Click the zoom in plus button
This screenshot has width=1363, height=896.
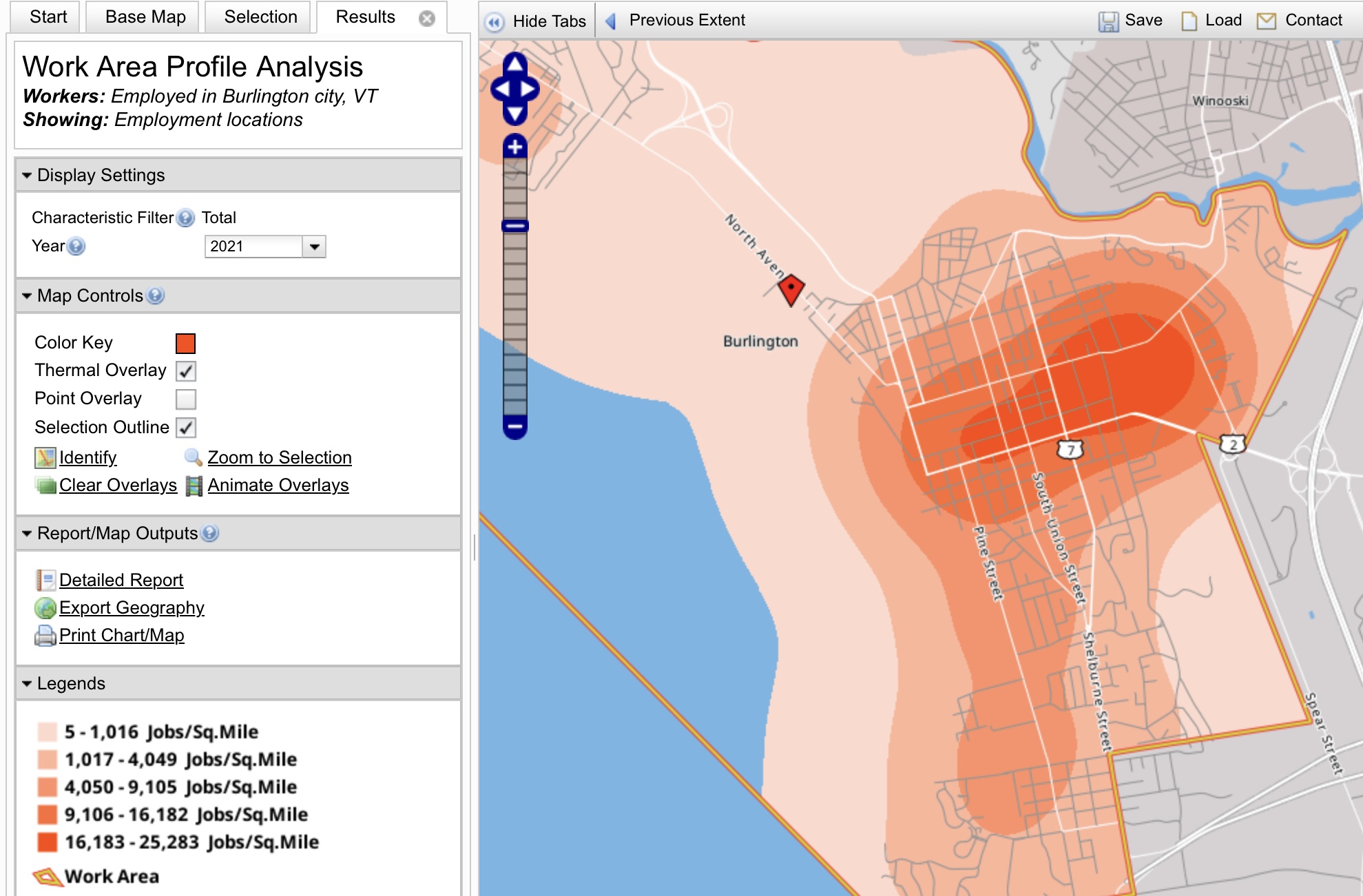coord(515,147)
